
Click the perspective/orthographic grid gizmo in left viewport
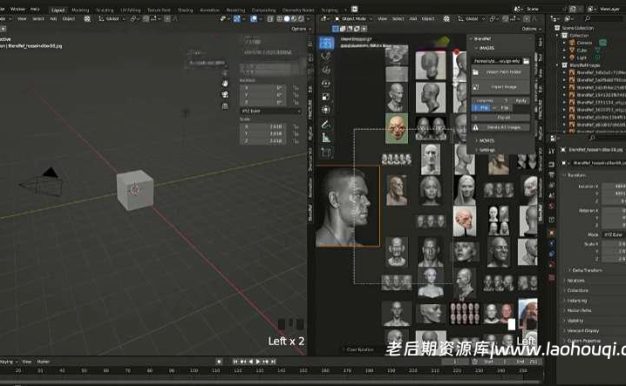pos(225,106)
